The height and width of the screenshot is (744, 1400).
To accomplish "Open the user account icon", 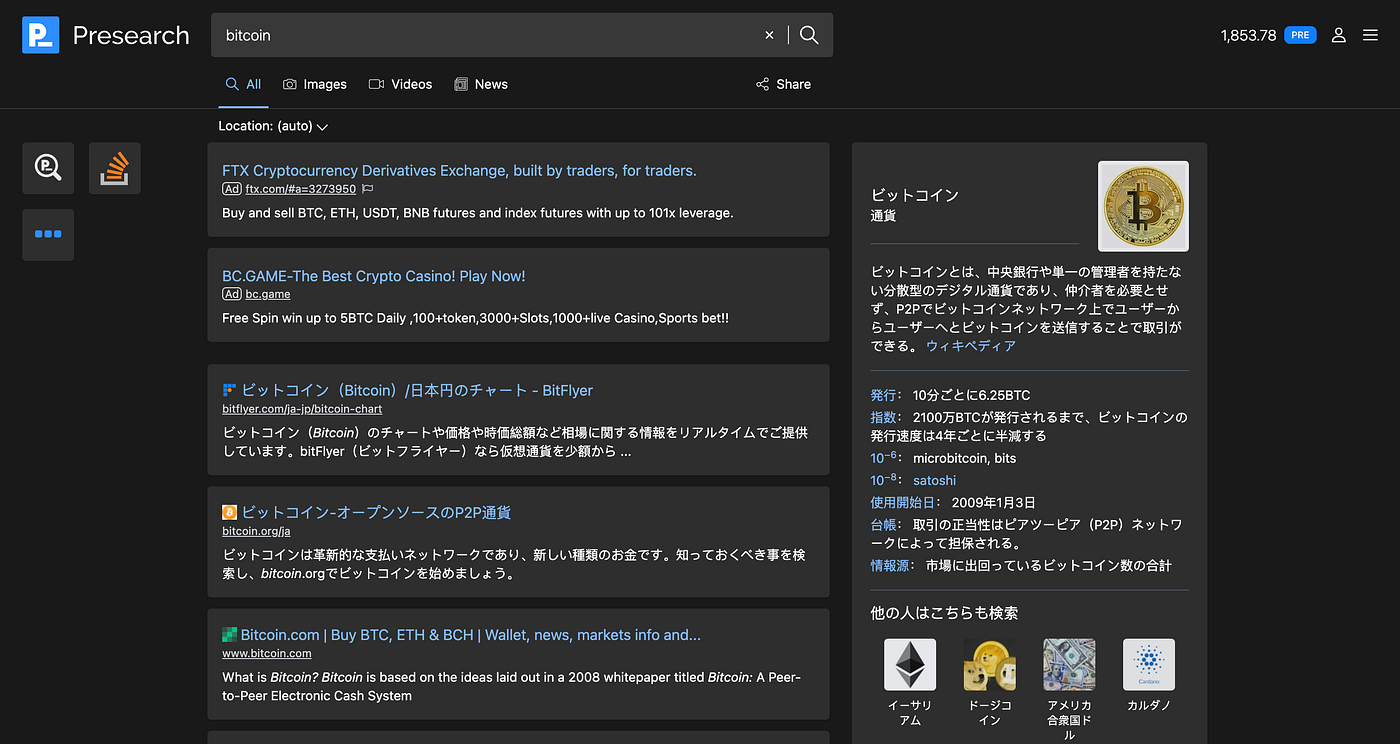I will [1339, 35].
